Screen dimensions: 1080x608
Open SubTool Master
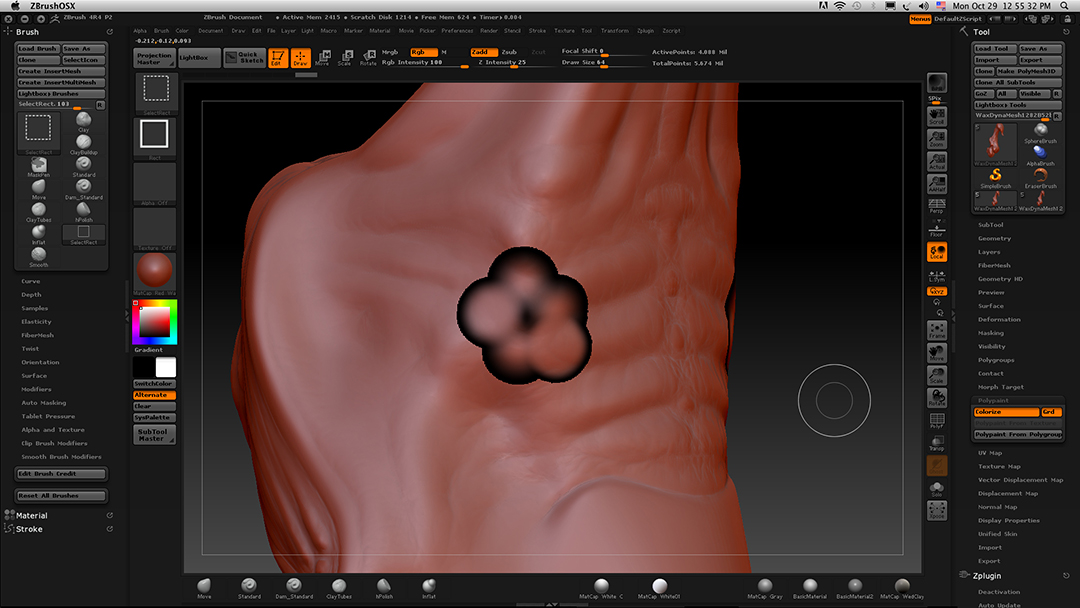pos(154,434)
